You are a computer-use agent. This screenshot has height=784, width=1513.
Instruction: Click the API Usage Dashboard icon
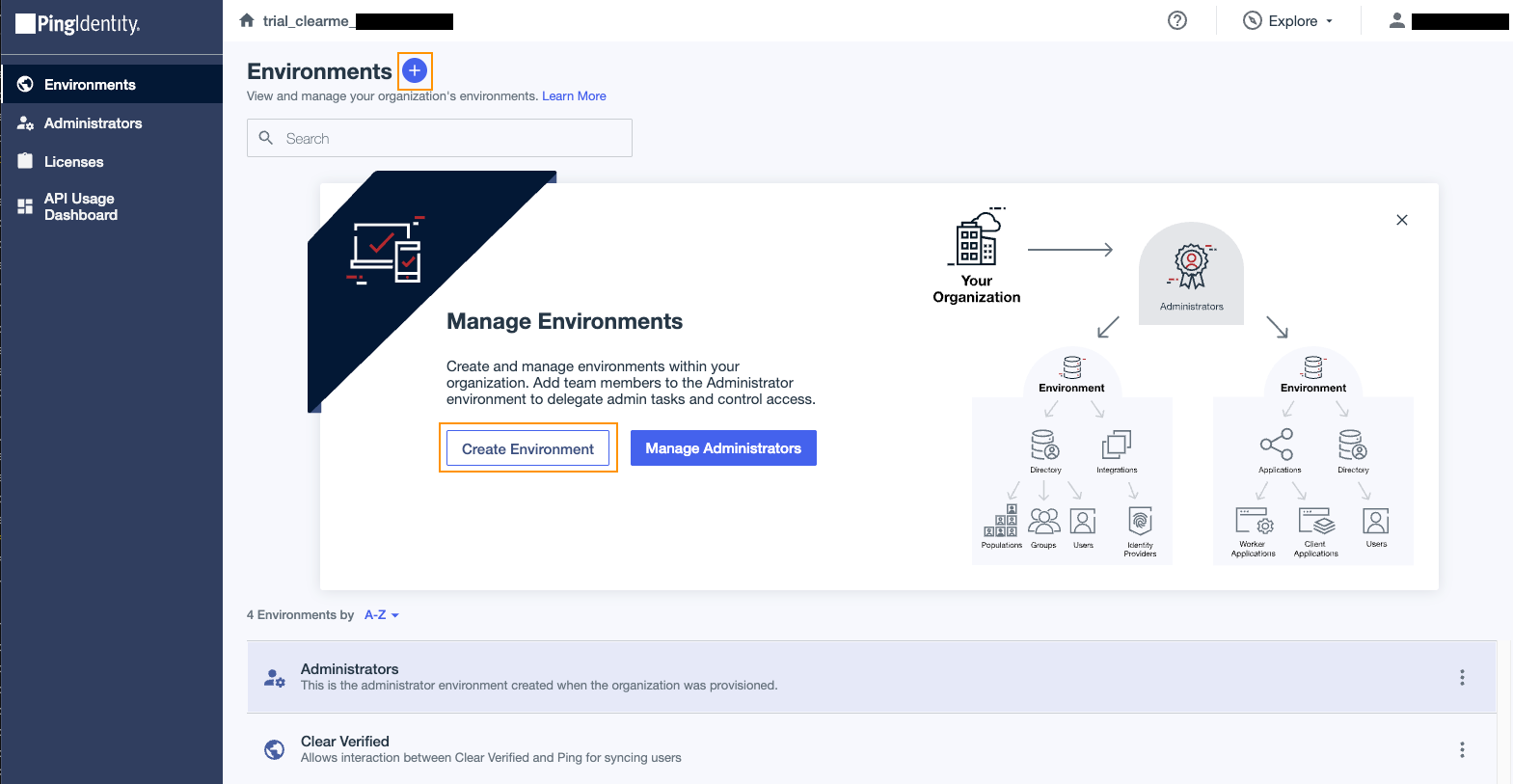(25, 206)
